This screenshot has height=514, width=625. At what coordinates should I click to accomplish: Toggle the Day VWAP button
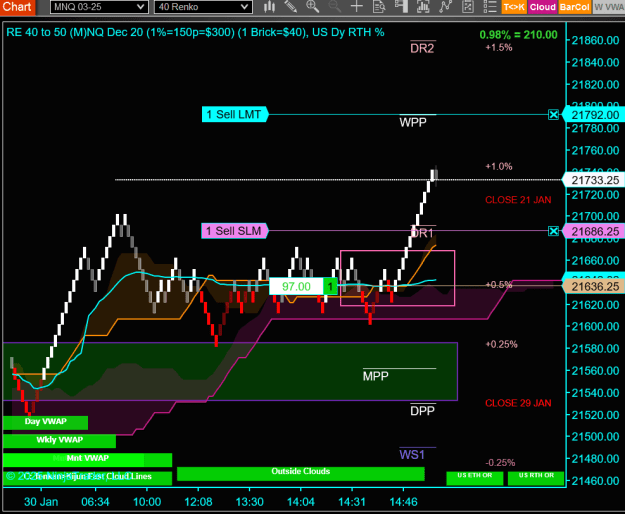point(45,422)
